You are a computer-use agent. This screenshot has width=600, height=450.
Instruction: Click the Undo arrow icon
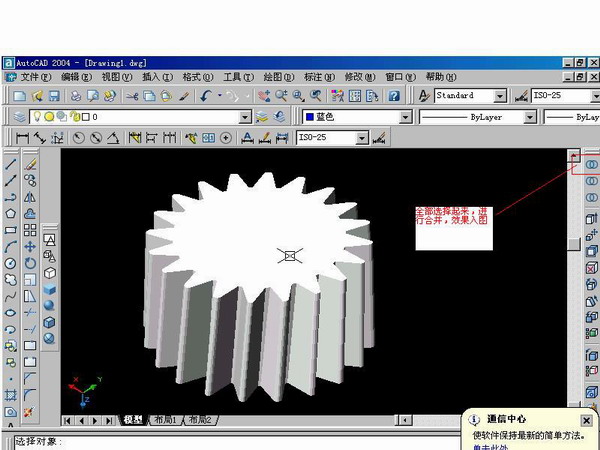coord(207,95)
